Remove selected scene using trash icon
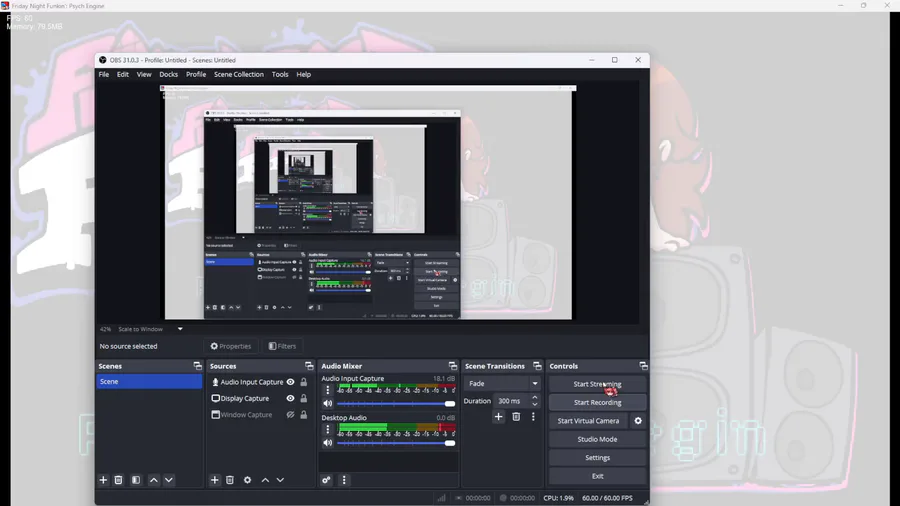This screenshot has height=506, width=900. pos(118,480)
